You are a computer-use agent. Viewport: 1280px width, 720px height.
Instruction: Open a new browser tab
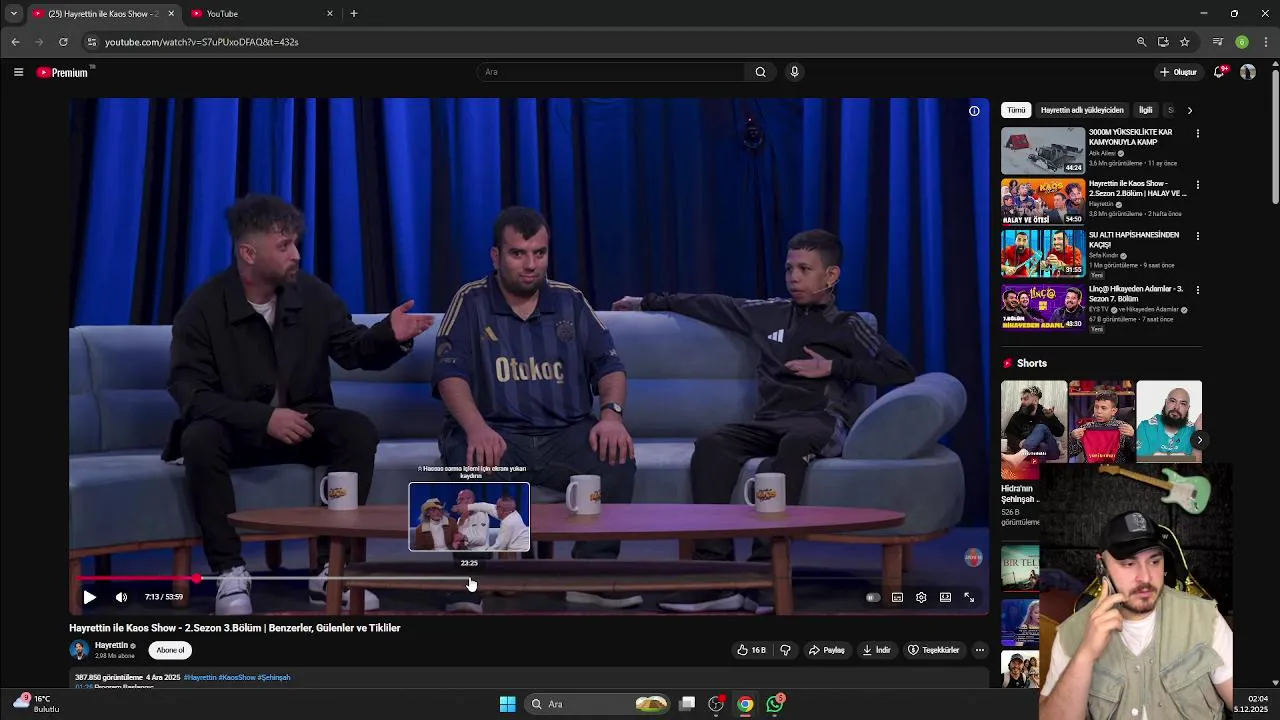point(353,14)
